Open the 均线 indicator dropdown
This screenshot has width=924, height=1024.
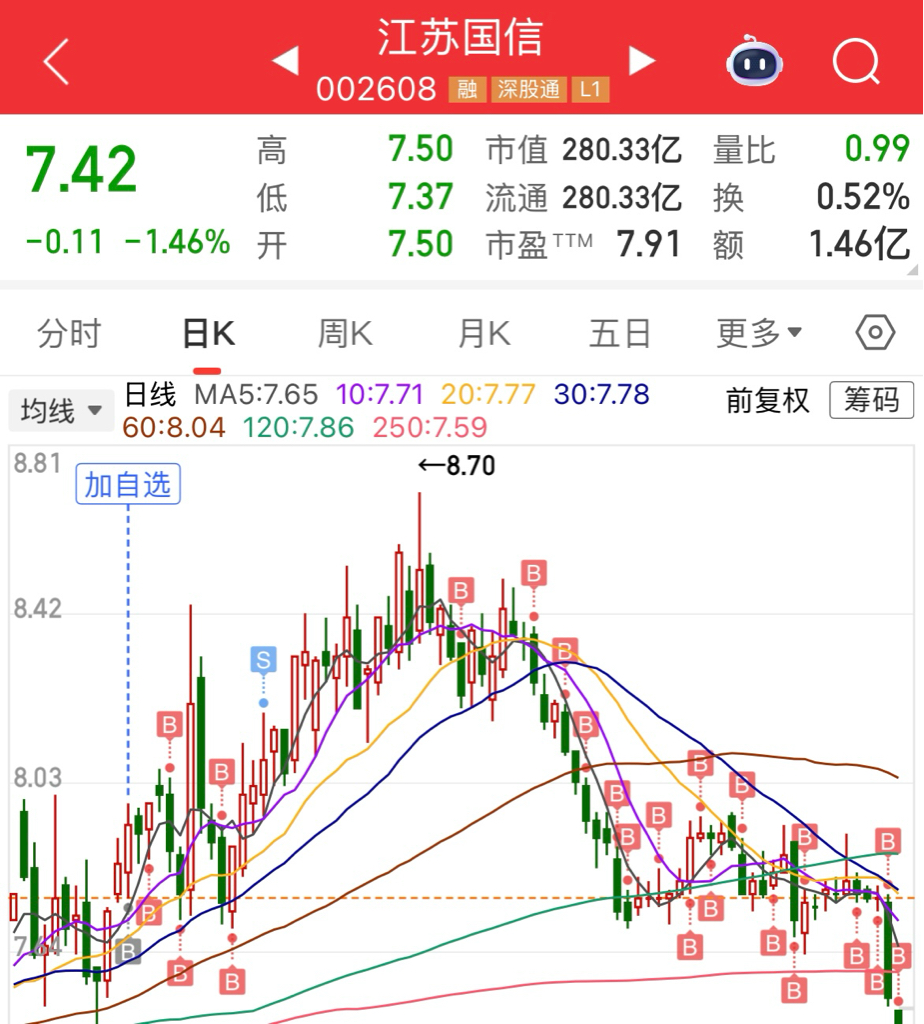[61, 411]
